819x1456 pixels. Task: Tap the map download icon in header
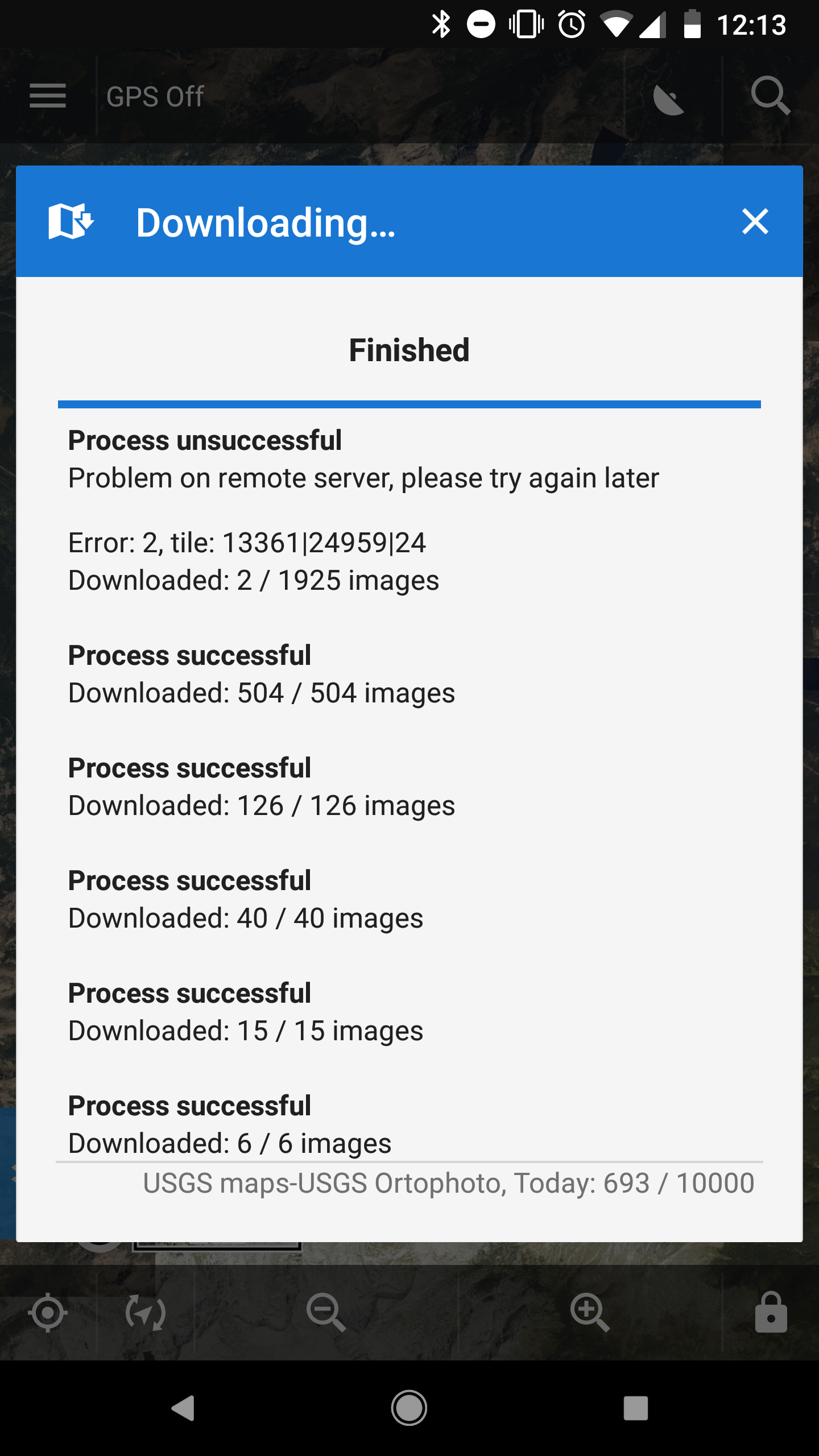point(71,221)
